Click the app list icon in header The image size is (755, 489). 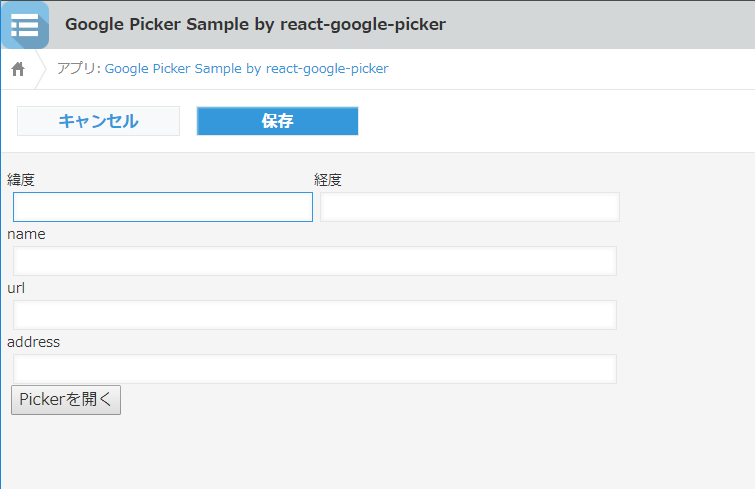pos(24,24)
